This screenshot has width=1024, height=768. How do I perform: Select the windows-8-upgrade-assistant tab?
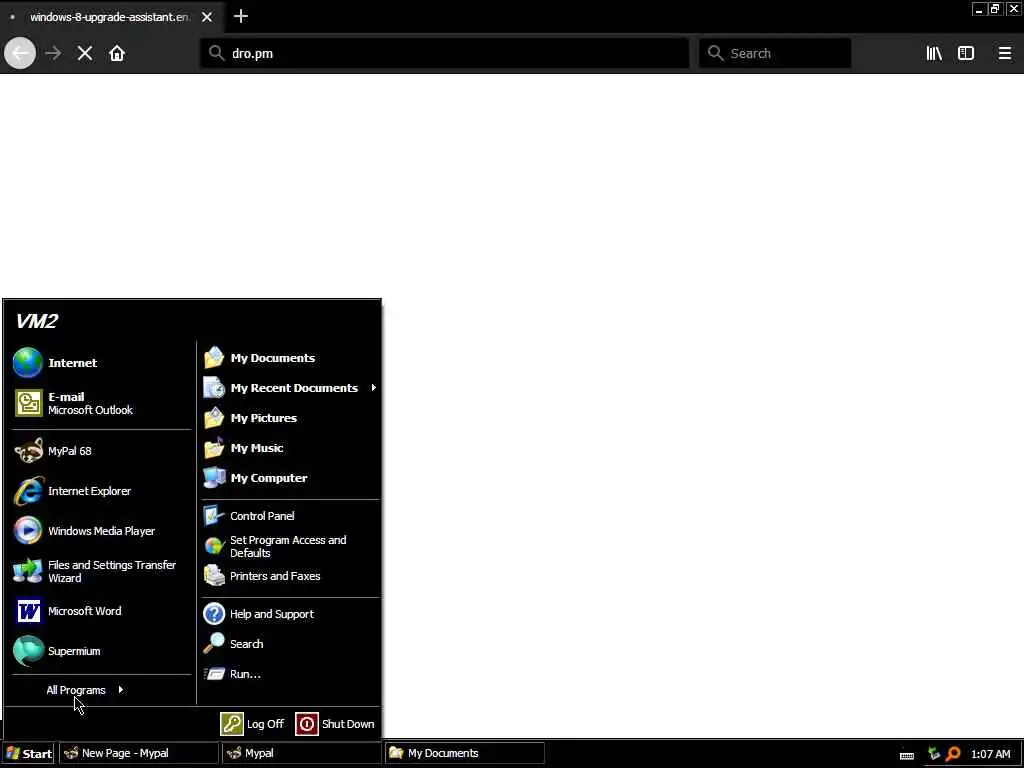click(111, 17)
